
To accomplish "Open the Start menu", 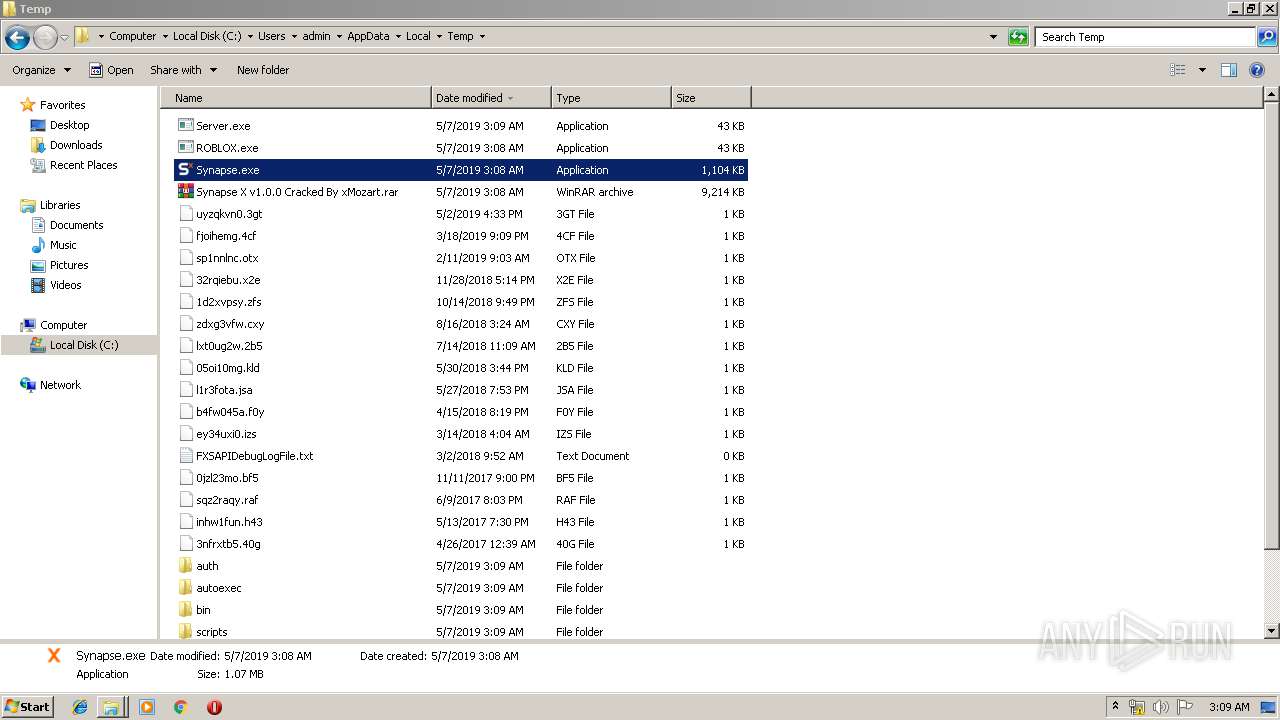I will click(x=27, y=706).
